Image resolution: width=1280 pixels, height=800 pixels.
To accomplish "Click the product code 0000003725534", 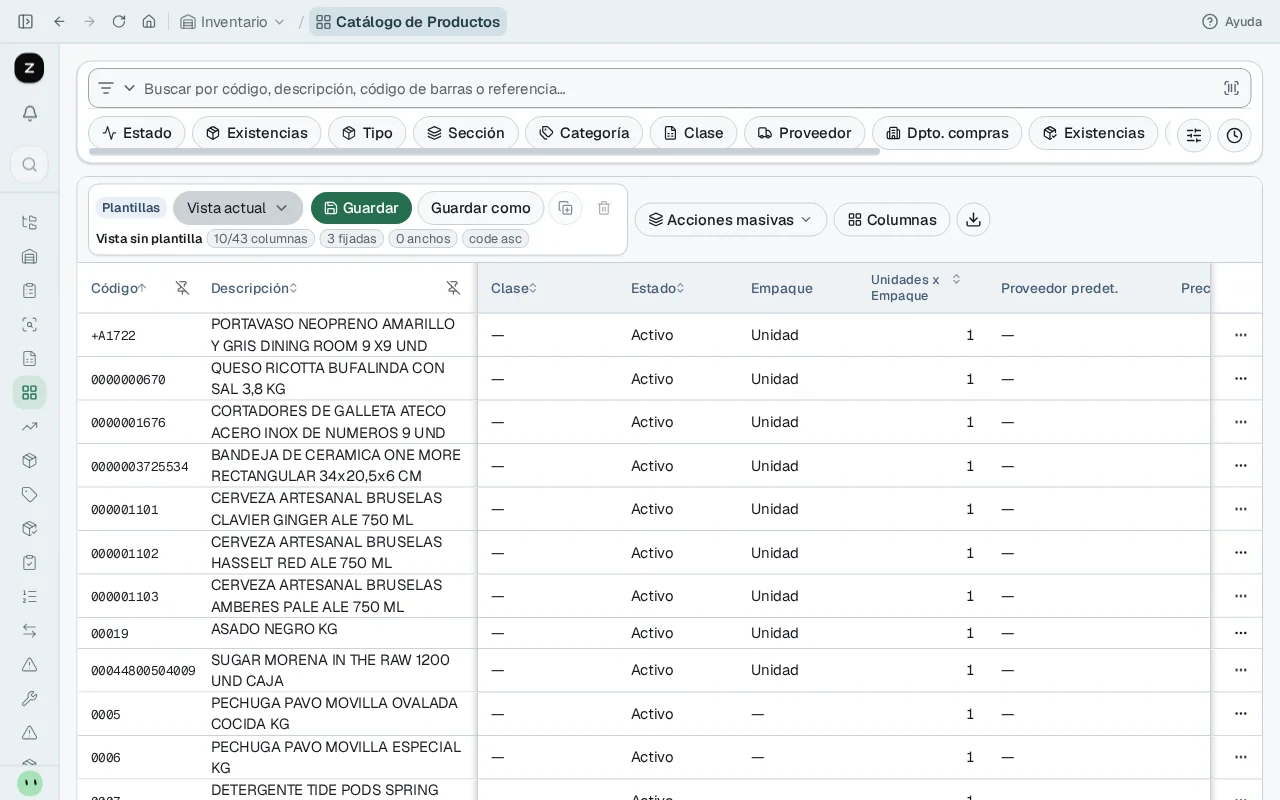I will tap(140, 467).
